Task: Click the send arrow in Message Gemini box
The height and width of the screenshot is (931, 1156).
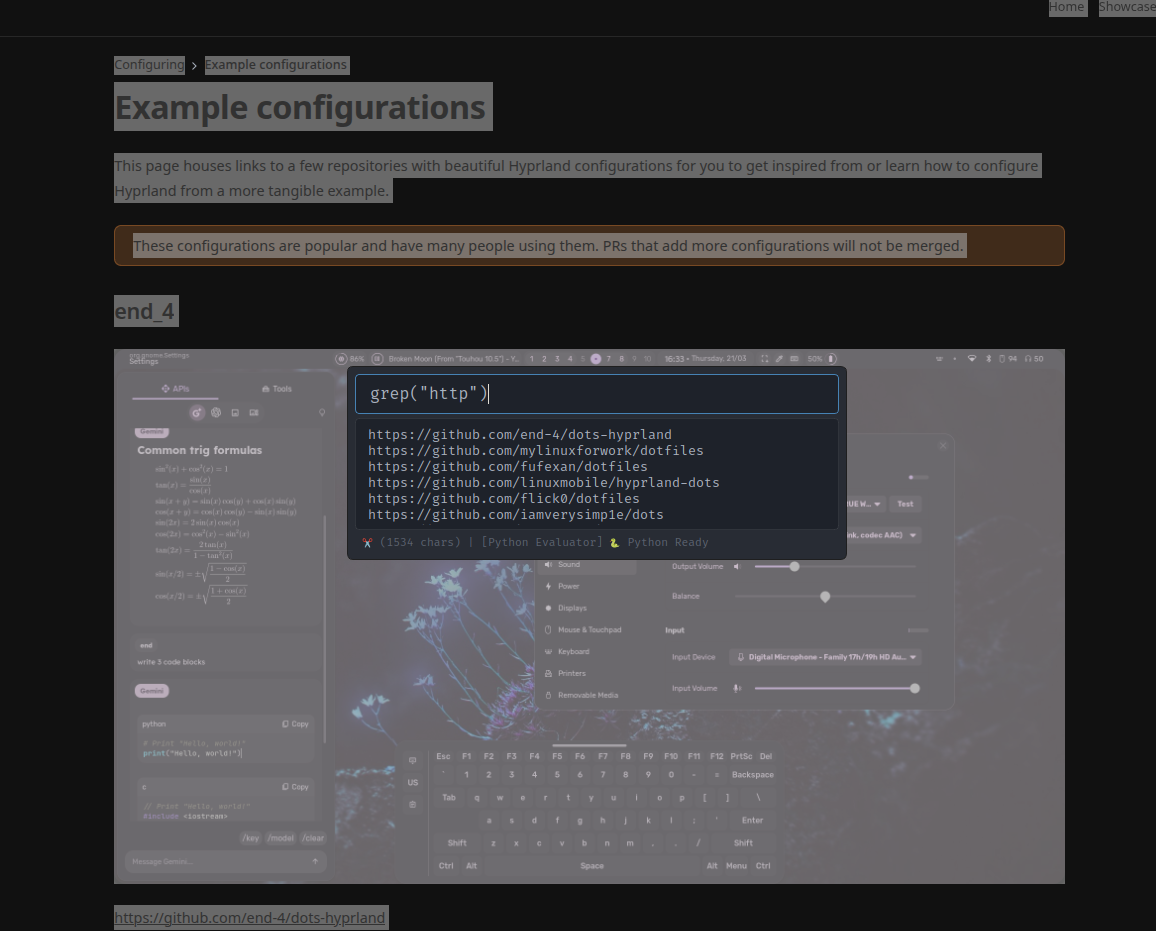Action: pyautogui.click(x=316, y=861)
